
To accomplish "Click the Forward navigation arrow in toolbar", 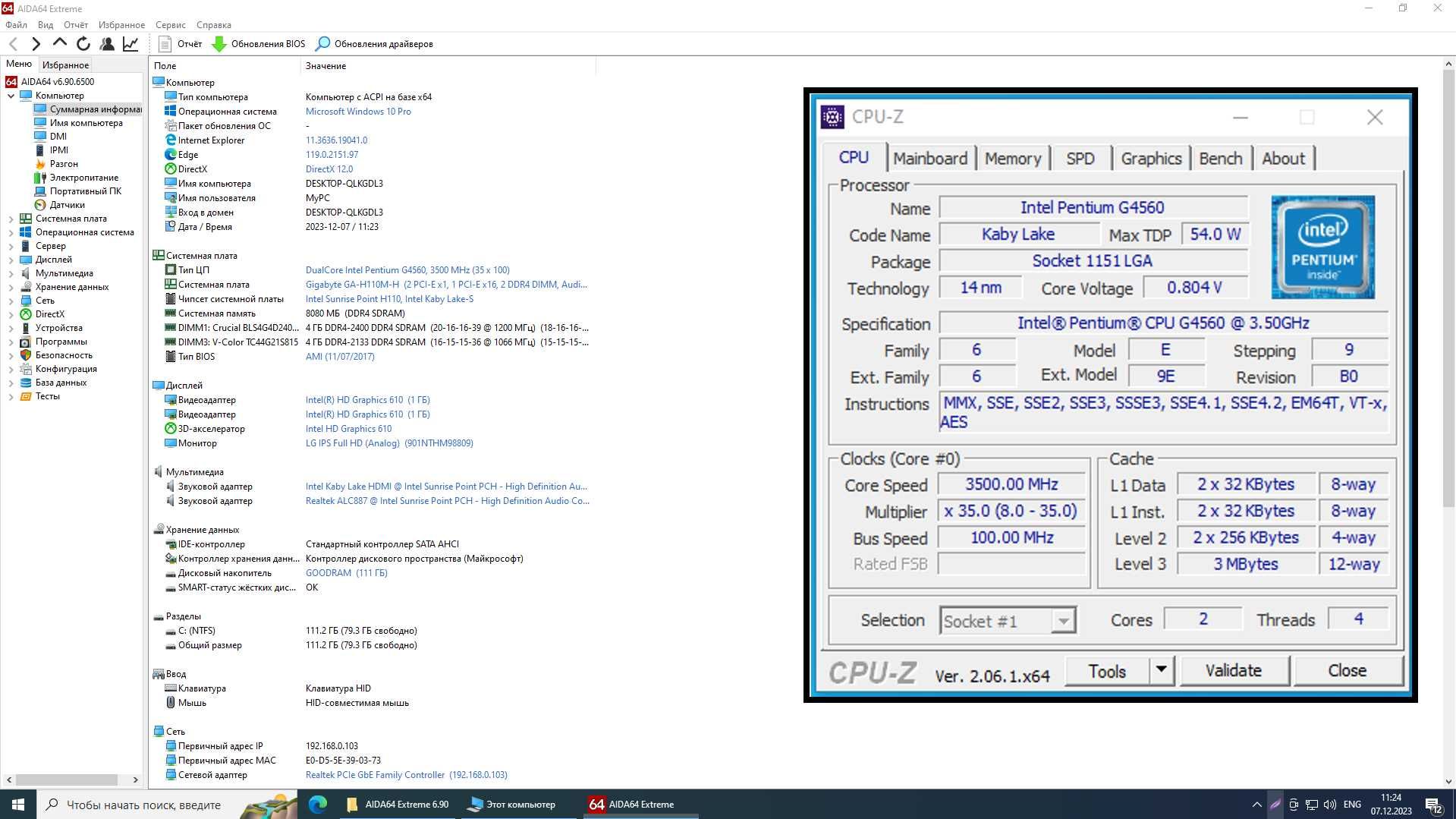I will coord(36,44).
